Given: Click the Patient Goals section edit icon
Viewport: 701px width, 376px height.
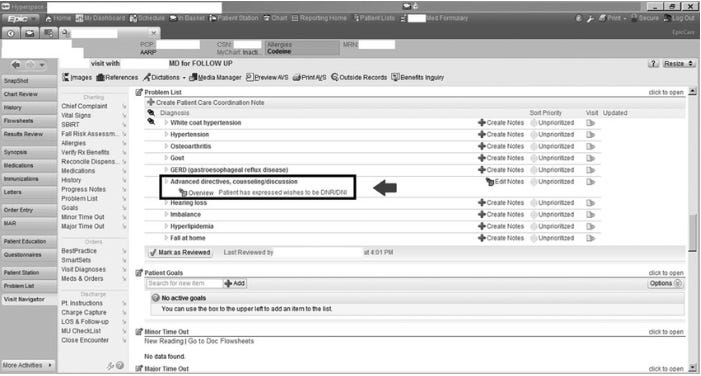Looking at the screenshot, I should pyautogui.click(x=139, y=273).
